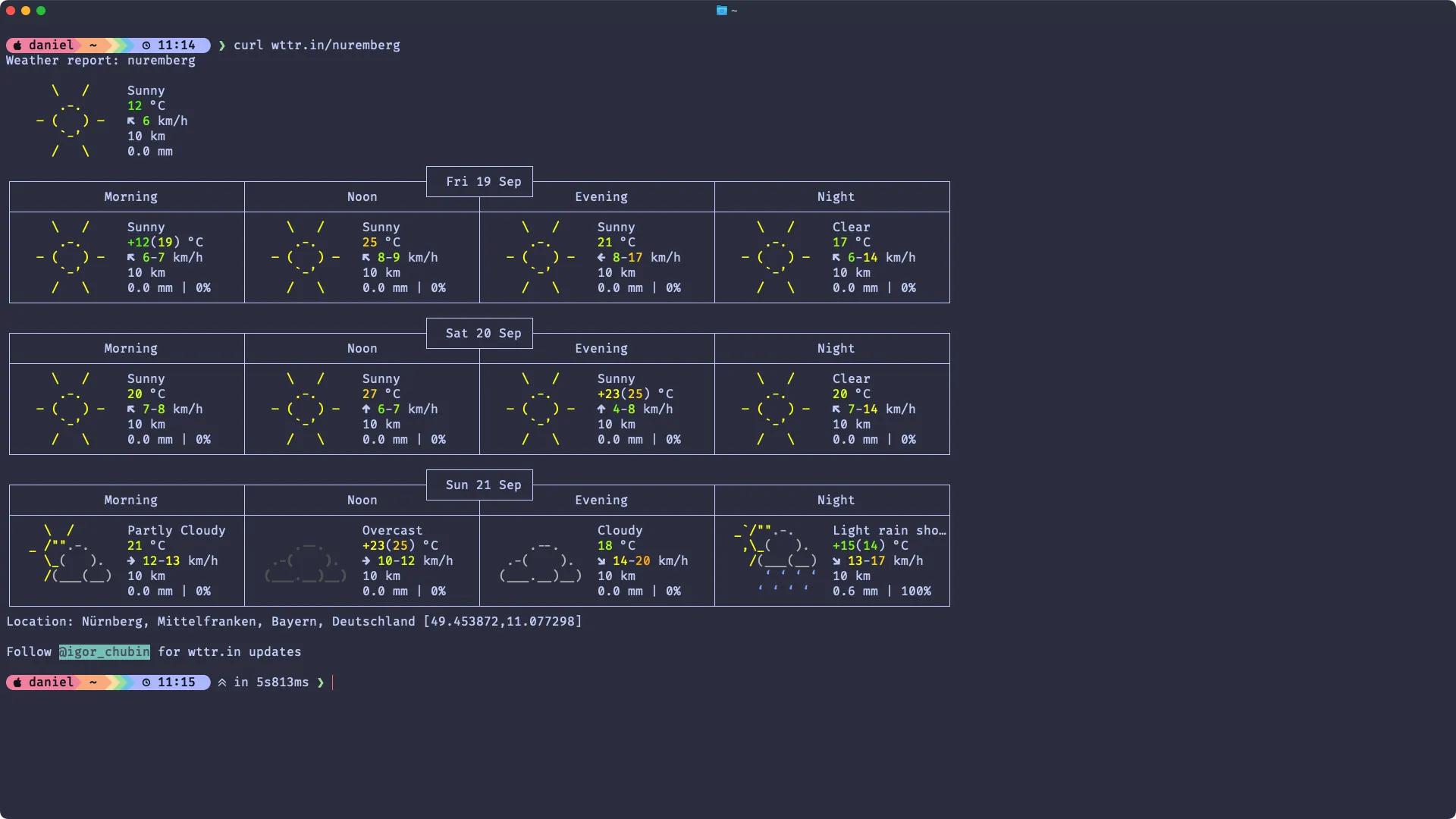Click the partly cloudy icon for Sun 21 Sep Morning
The image size is (1456, 819).
[x=71, y=554]
